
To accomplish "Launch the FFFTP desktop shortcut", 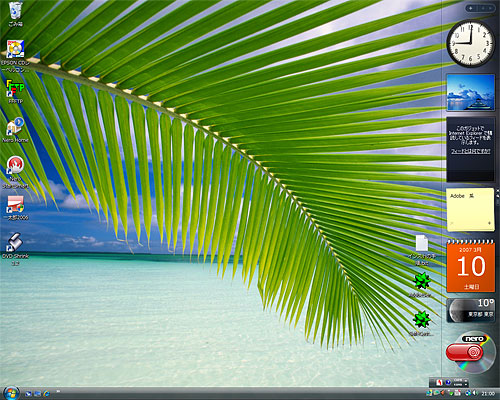I will click(x=15, y=88).
